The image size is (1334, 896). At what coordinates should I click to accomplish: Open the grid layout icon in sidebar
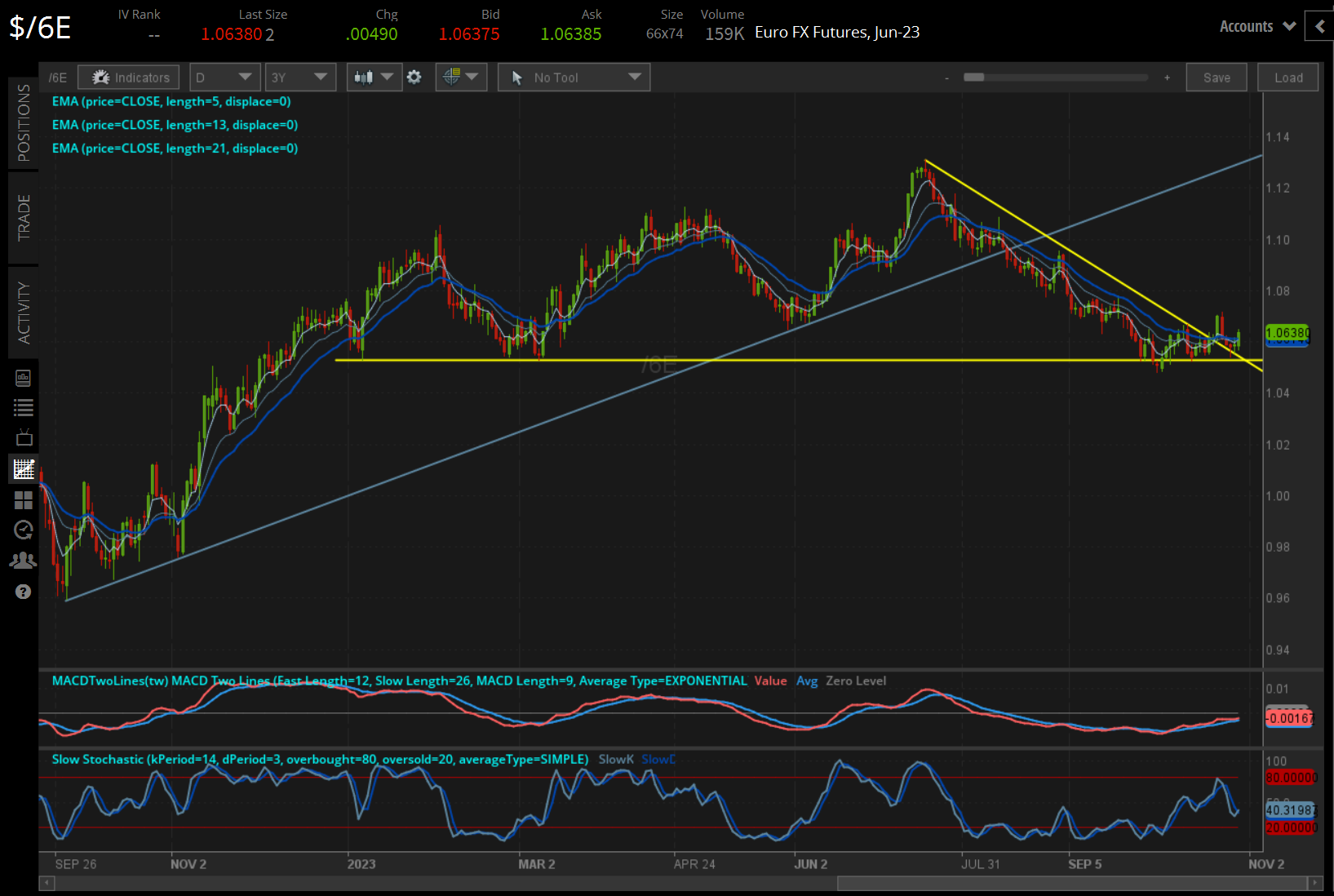(x=23, y=500)
